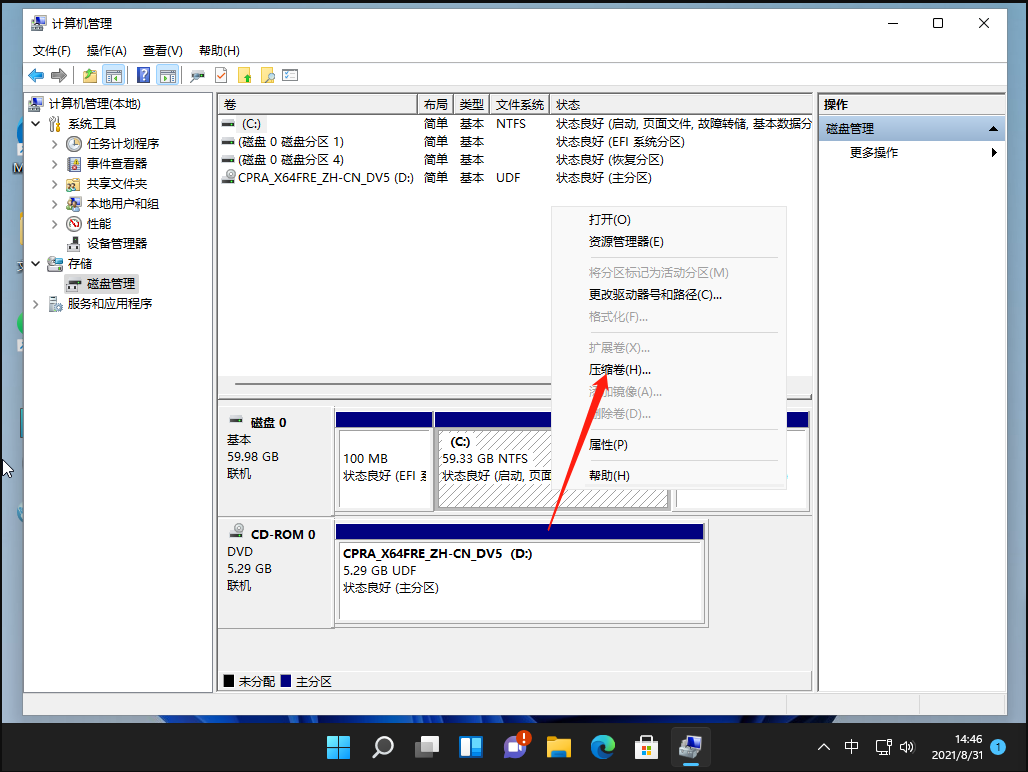Viewport: 1028px width, 772px height.
Task: Open Device Manager (设备管理器) in tree
Action: click(116, 243)
